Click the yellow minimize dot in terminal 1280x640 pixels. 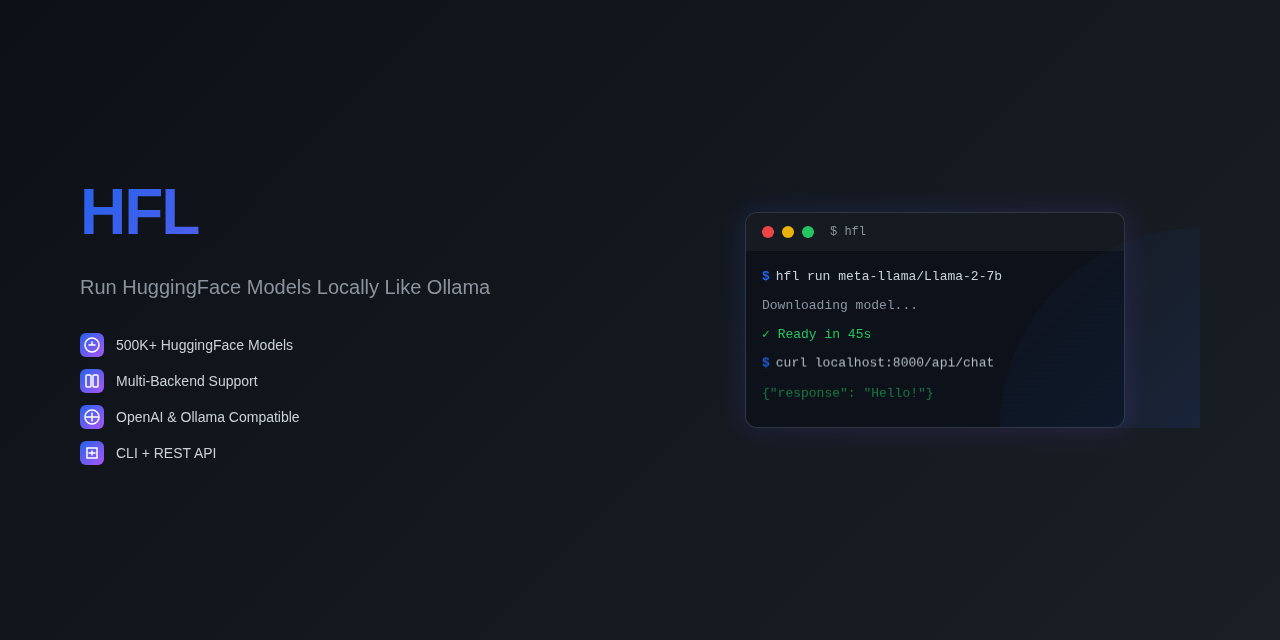pos(788,232)
